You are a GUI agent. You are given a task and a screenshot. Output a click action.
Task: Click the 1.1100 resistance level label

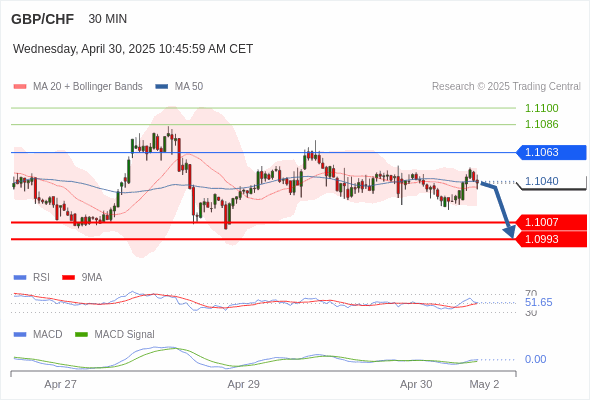(x=541, y=108)
